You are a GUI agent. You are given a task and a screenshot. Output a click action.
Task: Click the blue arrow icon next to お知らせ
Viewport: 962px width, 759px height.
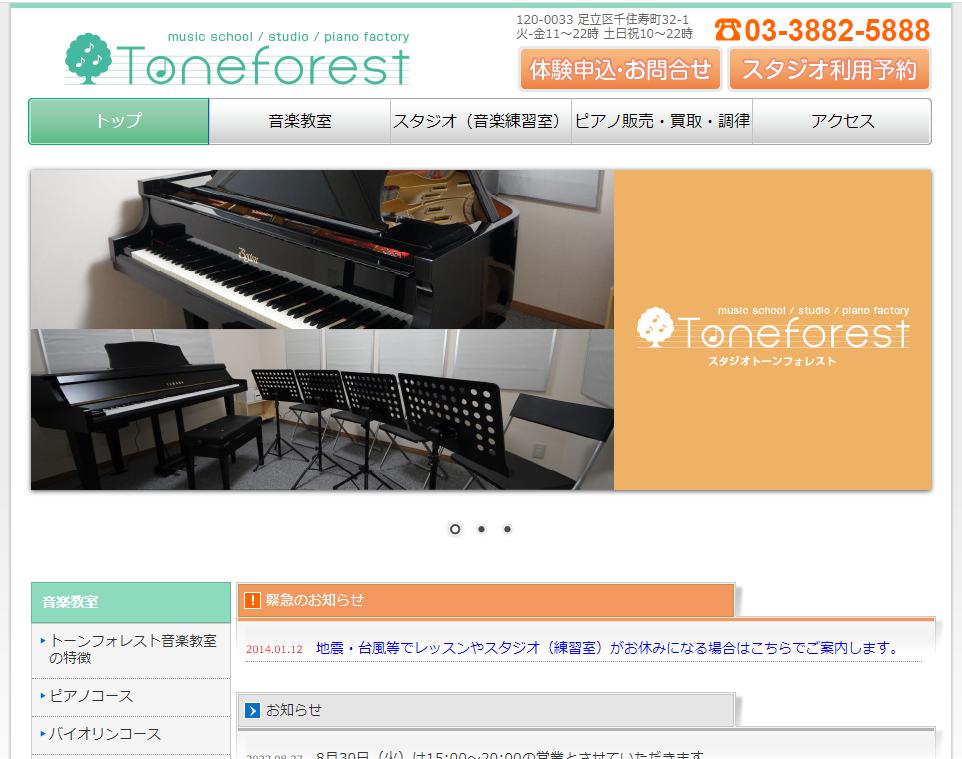click(x=252, y=710)
